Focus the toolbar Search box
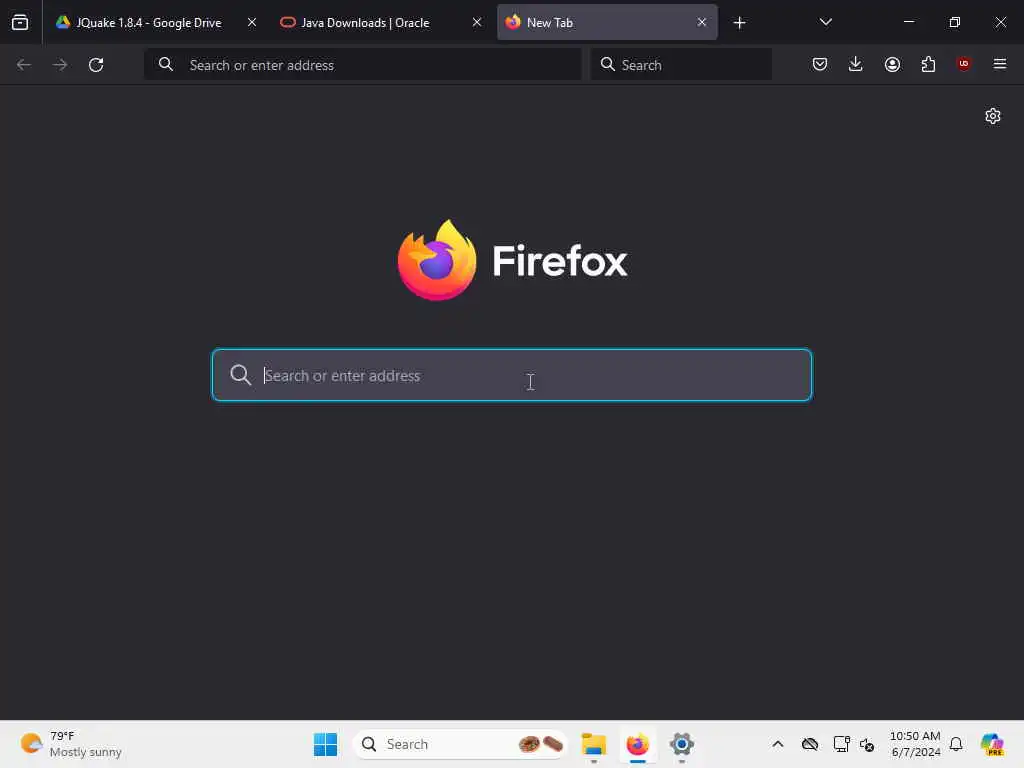Screen dimensions: 1024x768 coord(681,65)
